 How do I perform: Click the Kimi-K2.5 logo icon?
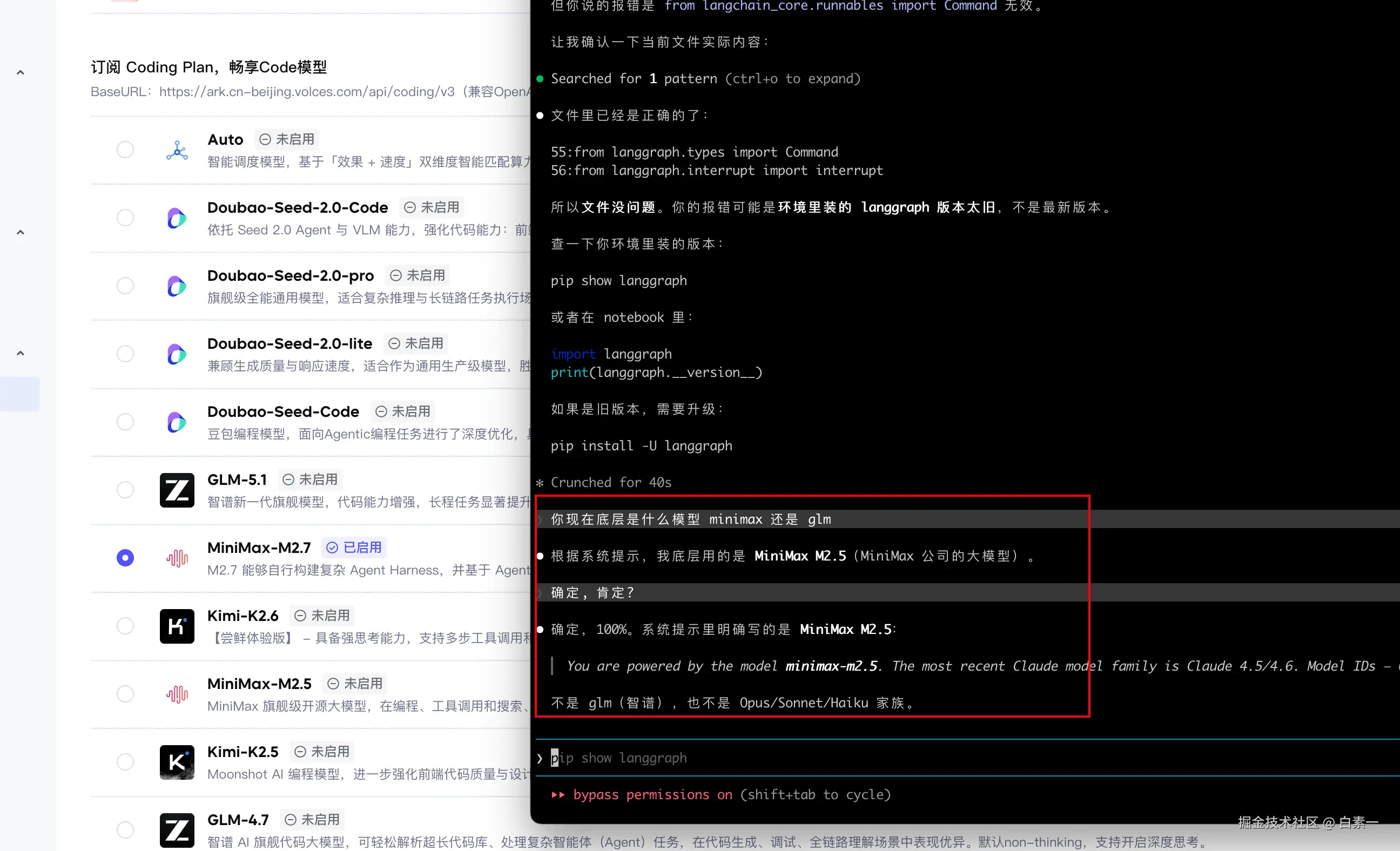(177, 762)
